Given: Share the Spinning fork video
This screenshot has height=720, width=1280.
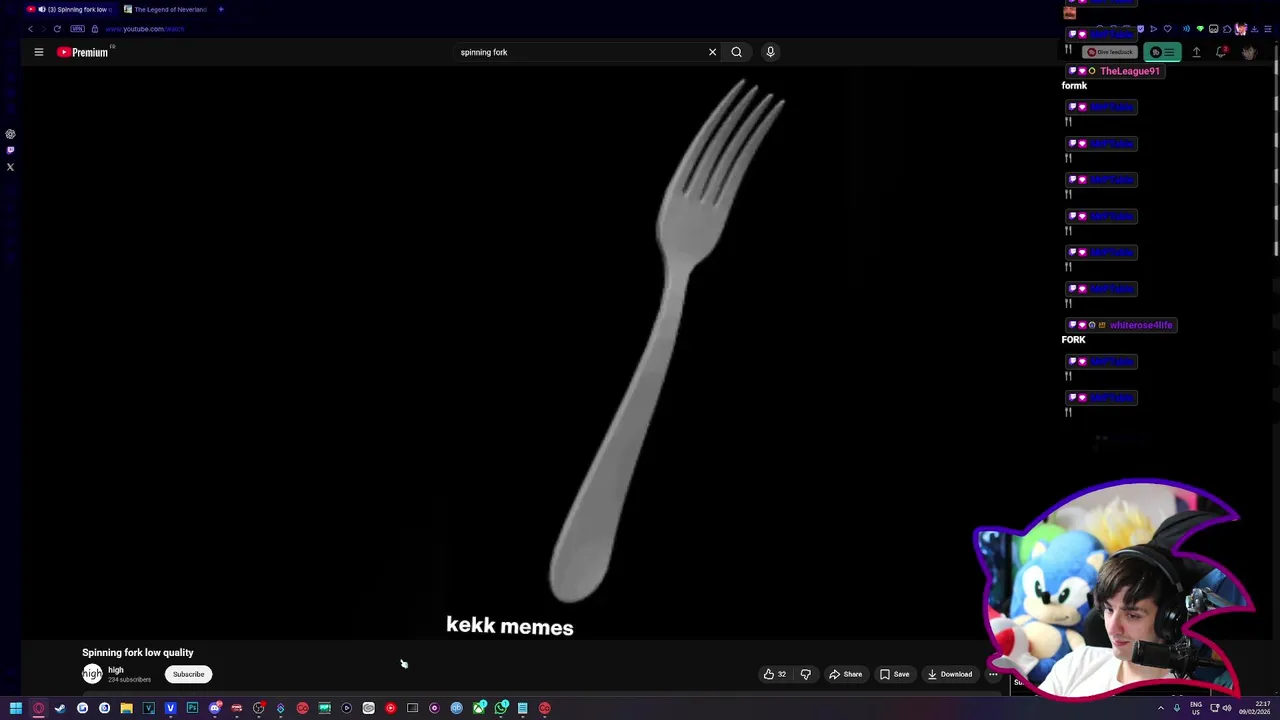Looking at the screenshot, I should coord(846,674).
